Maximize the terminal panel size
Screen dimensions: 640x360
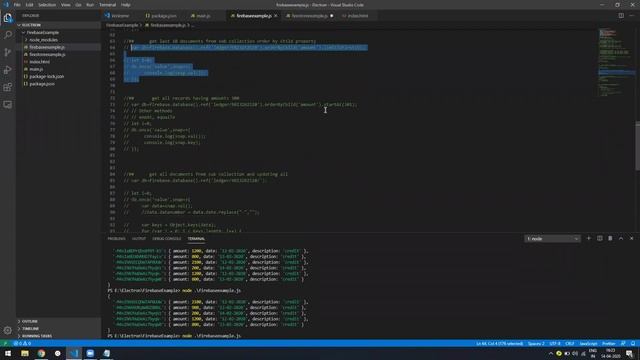point(621,238)
